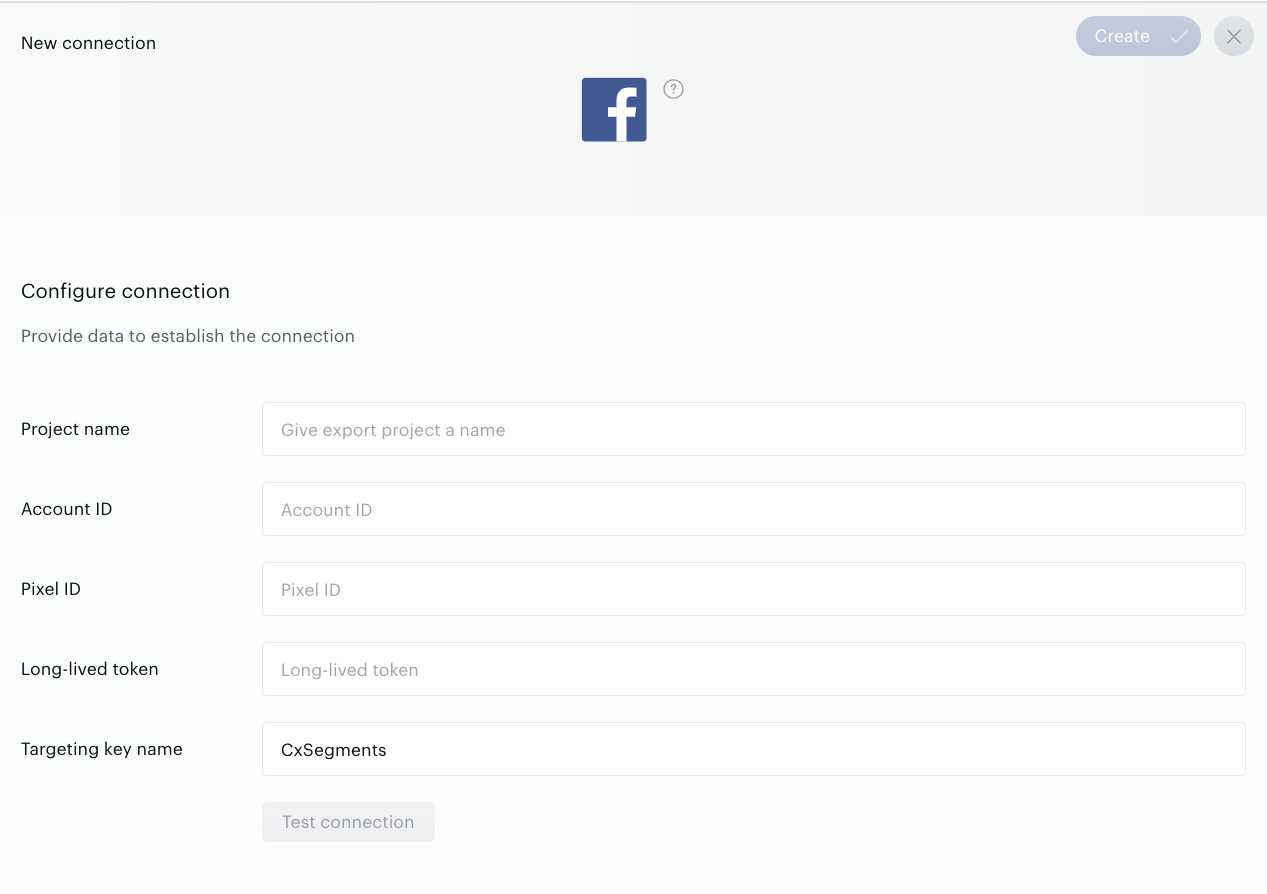1267x894 pixels.
Task: Focus the Long-lived token input field
Action: [754, 669]
